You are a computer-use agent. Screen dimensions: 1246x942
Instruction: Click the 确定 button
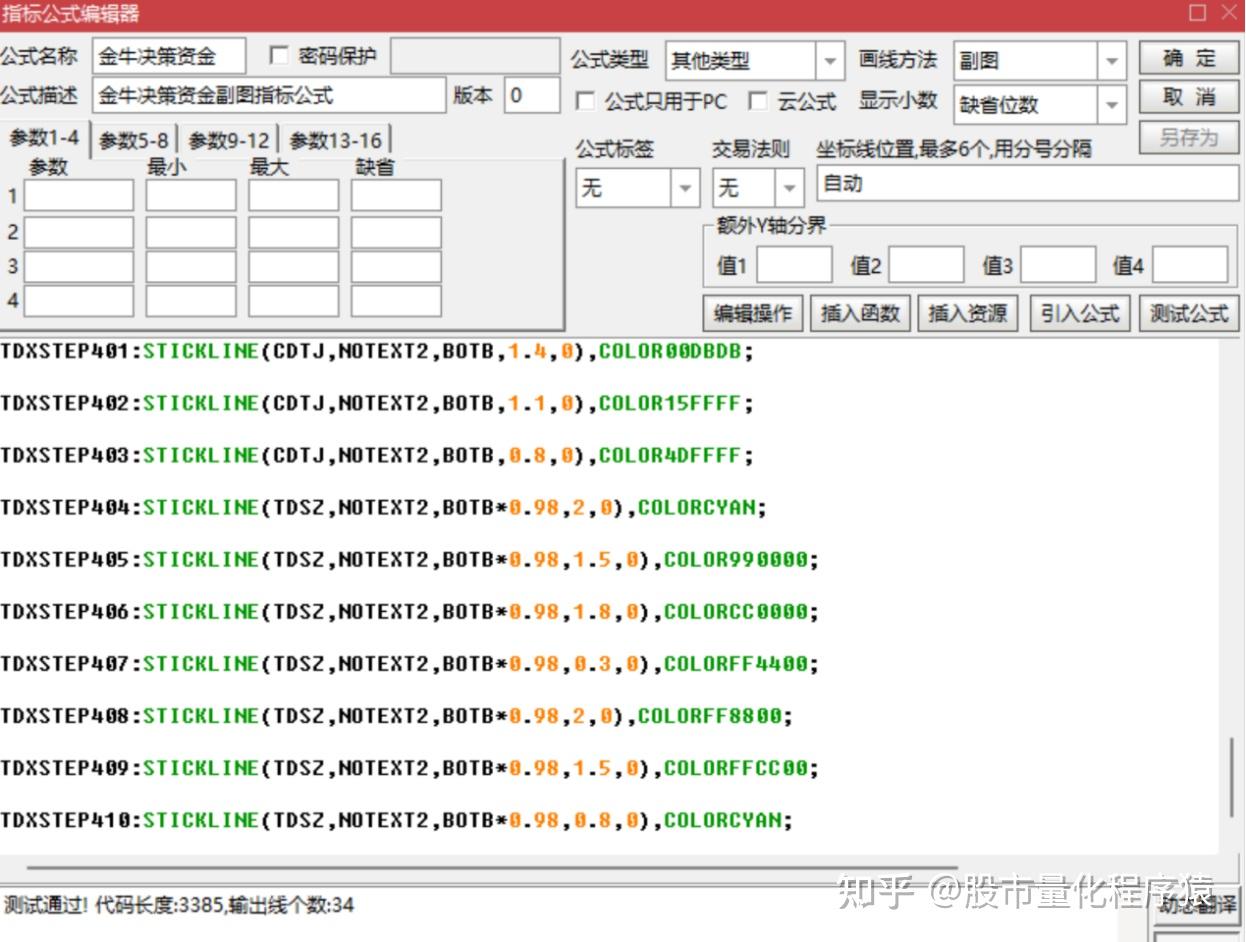[x=1188, y=58]
